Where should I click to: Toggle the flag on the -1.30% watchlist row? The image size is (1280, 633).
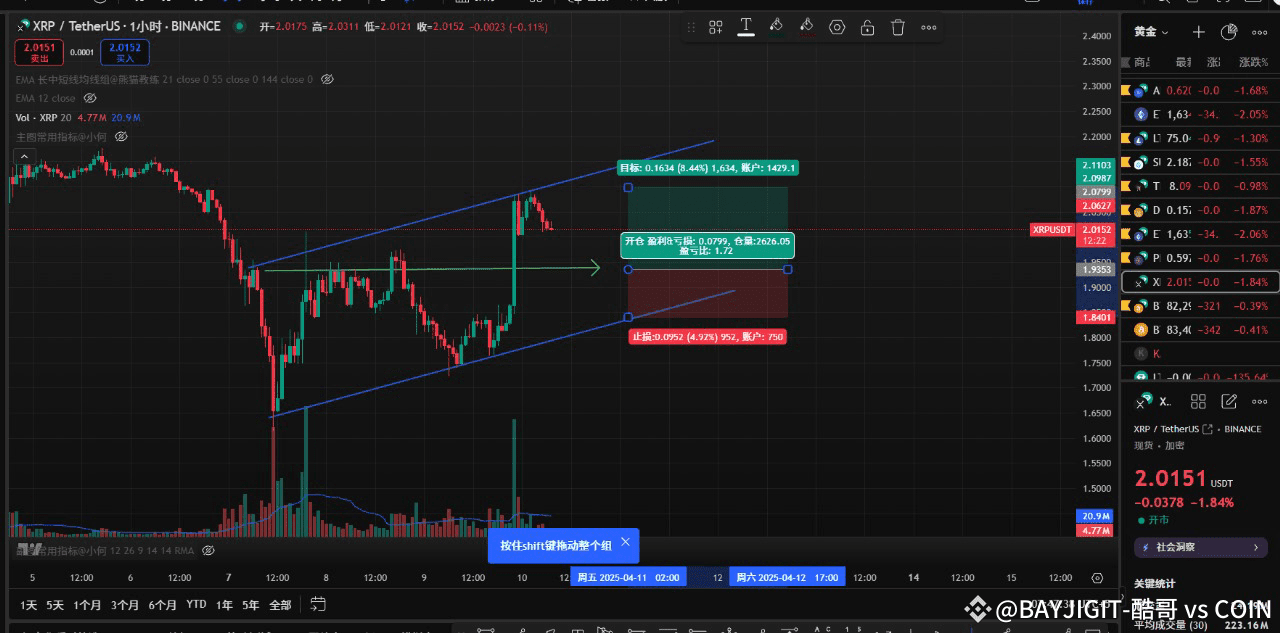1125,138
